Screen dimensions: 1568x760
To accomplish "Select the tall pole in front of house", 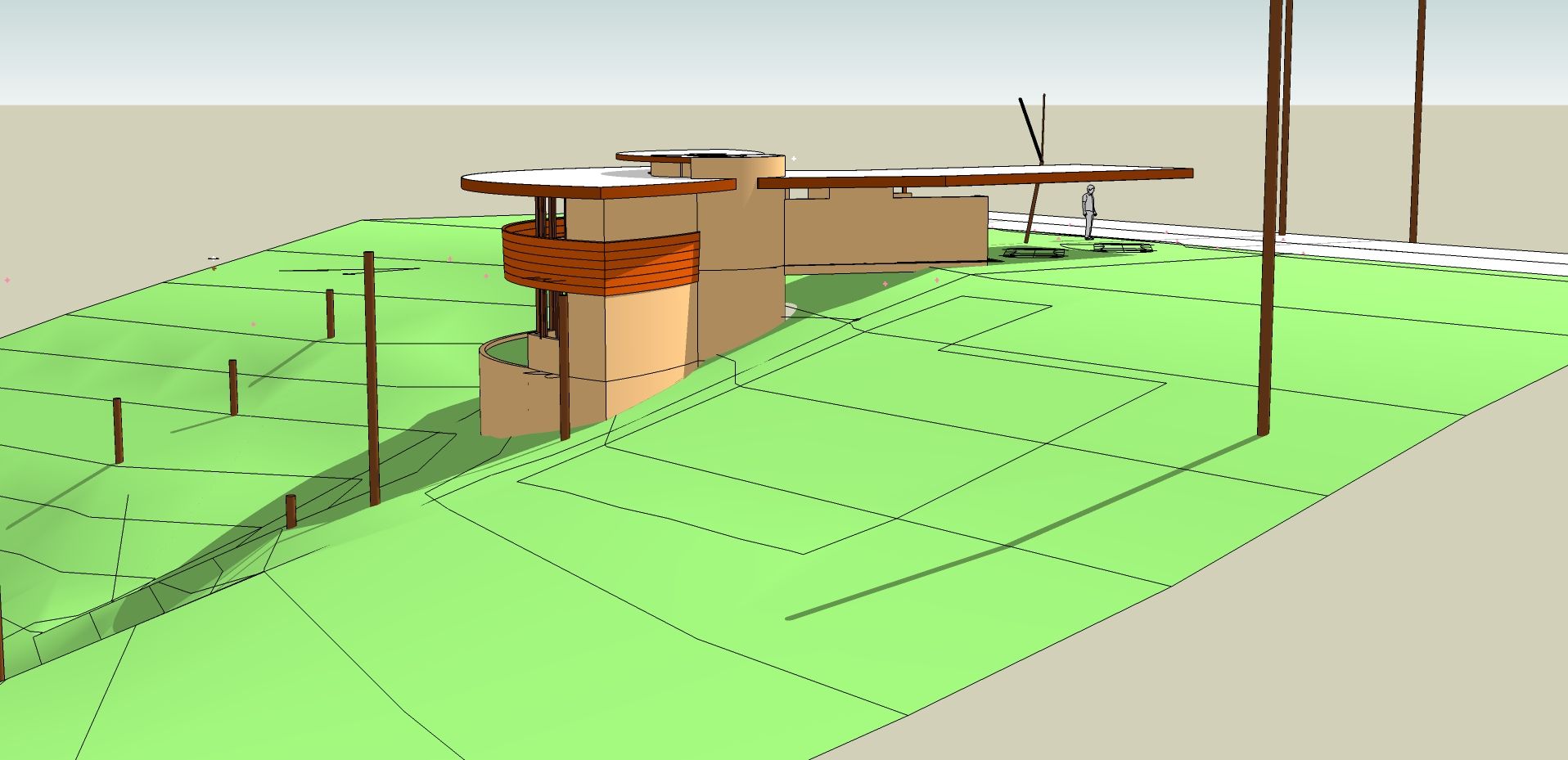I will pyautogui.click(x=372, y=376).
